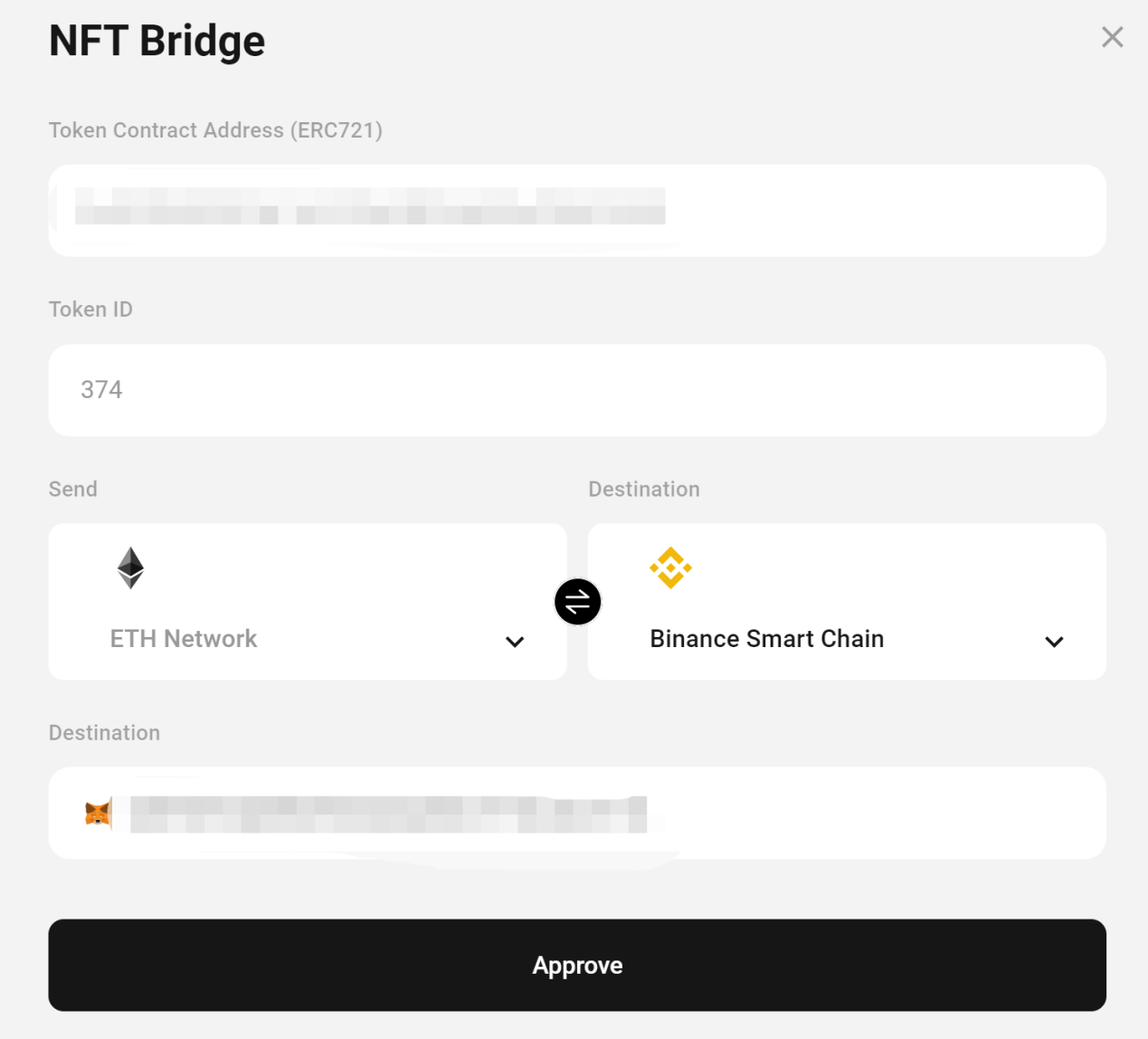Click the blurred destination wallet address
Image resolution: width=1148 pixels, height=1039 pixels.
coord(389,815)
